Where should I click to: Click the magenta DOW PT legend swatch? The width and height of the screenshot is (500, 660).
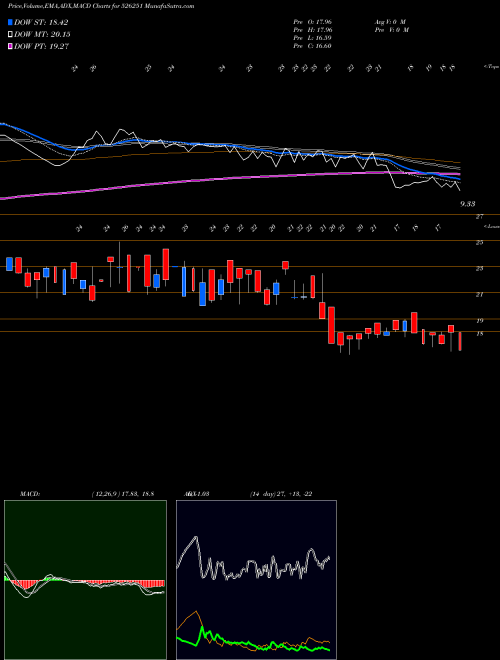(x=11, y=46)
